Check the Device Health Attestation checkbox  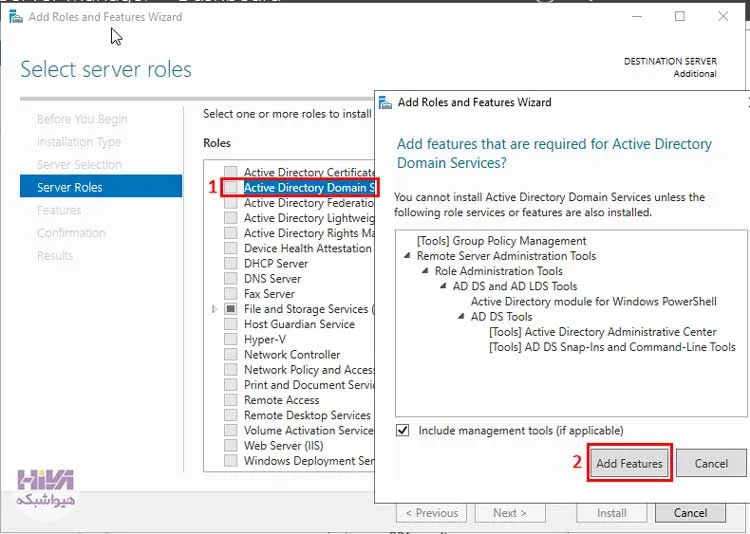coord(231,248)
